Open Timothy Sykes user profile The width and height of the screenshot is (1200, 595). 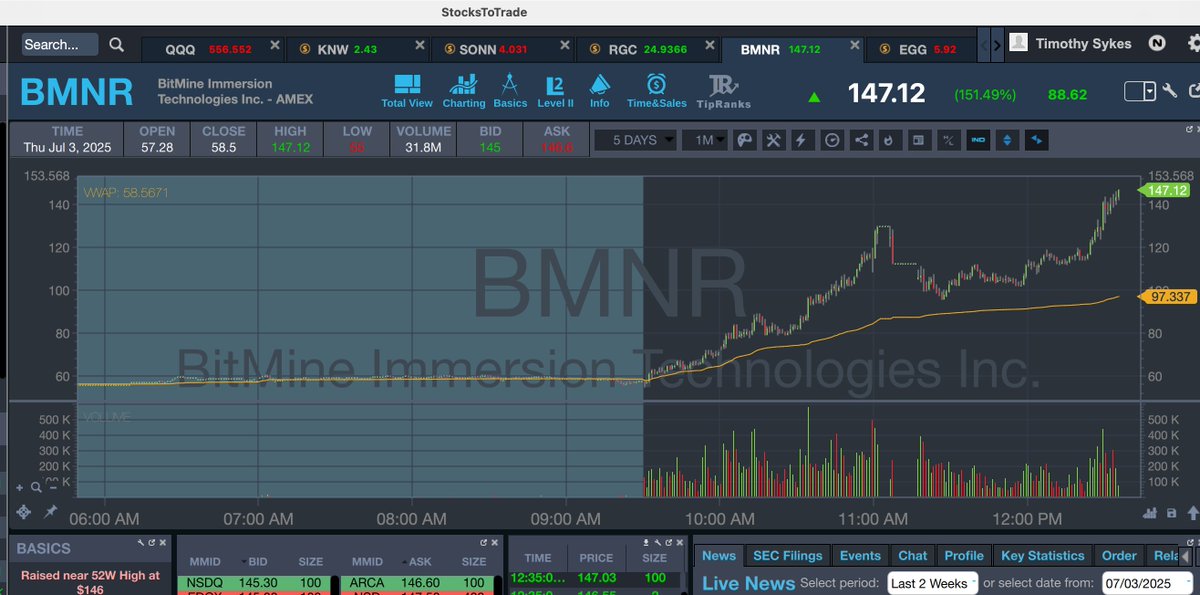point(1071,43)
